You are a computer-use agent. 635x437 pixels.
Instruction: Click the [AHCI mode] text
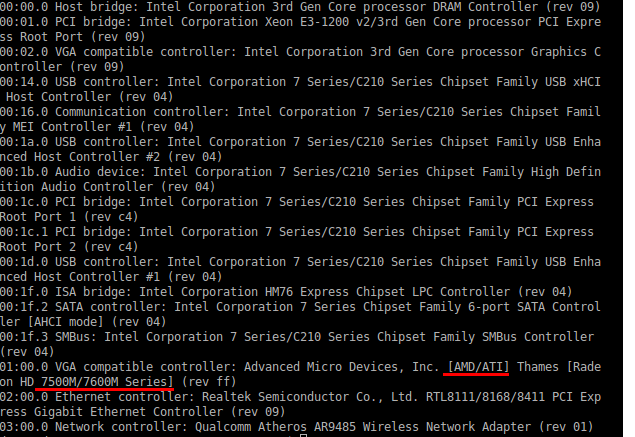point(66,322)
